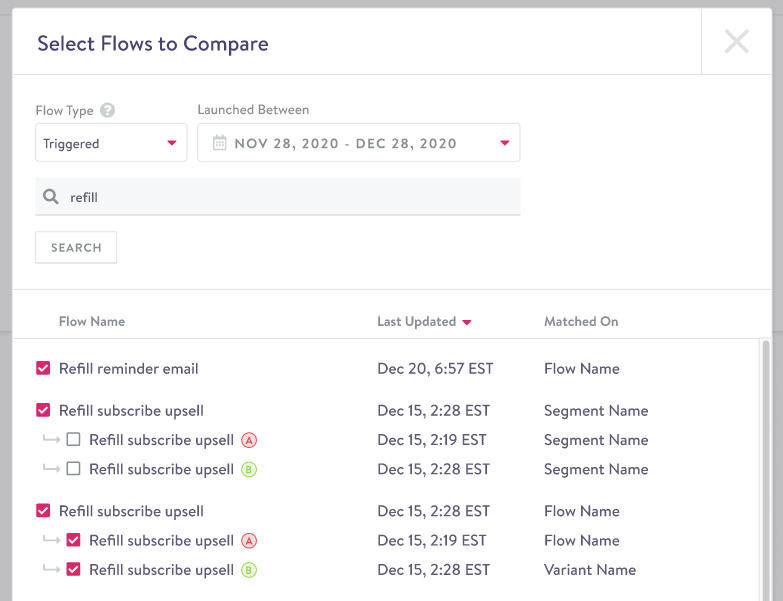Viewport: 783px width, 601px height.
Task: Uncheck parent Refill subscribe upsell matched on Segment Name
Action: (43, 410)
